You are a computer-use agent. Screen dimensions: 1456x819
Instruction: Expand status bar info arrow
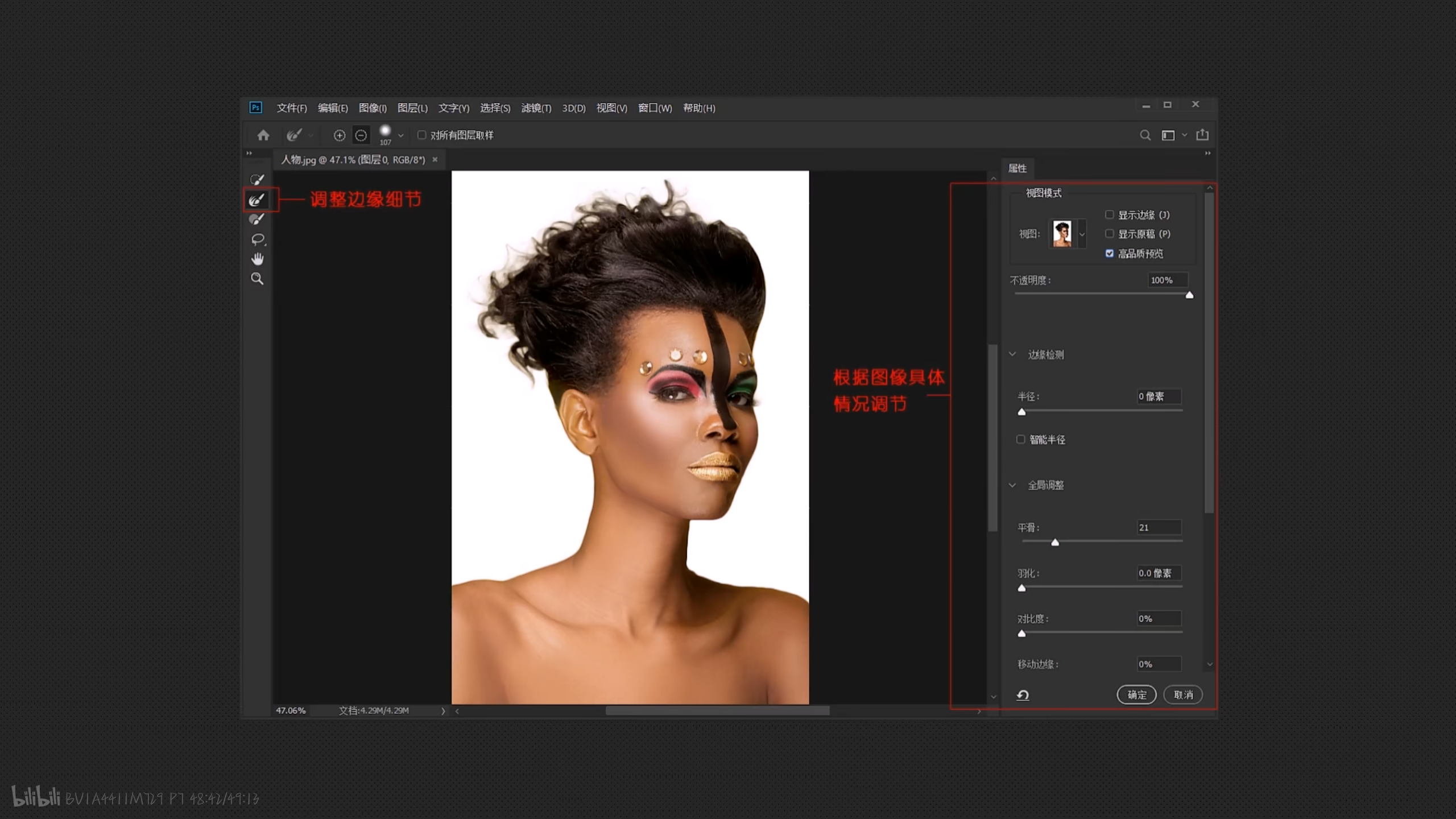tap(443, 711)
